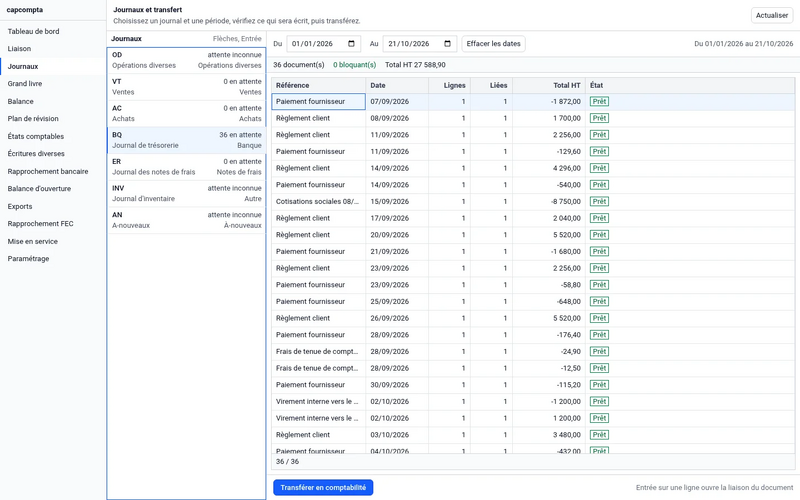The image size is (800, 500).
Task: Click the Au end date field
Action: [419, 44]
